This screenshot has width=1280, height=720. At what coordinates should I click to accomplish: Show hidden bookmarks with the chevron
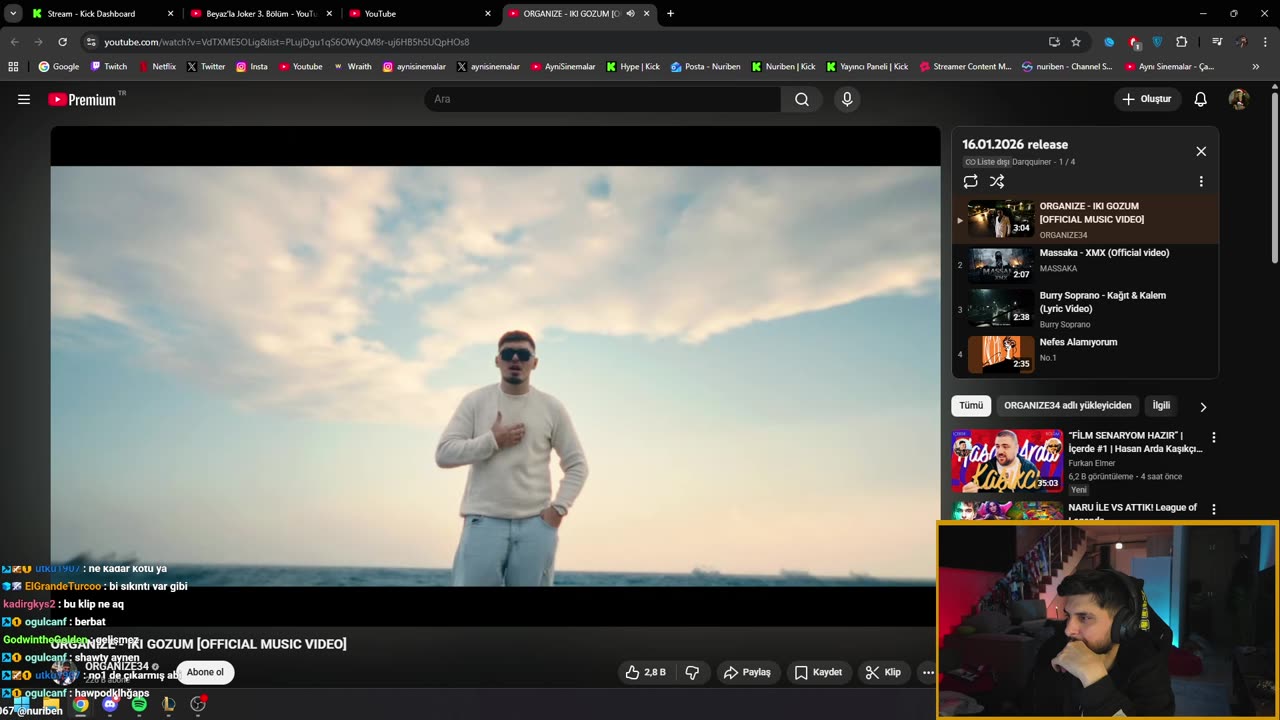coord(1255,67)
